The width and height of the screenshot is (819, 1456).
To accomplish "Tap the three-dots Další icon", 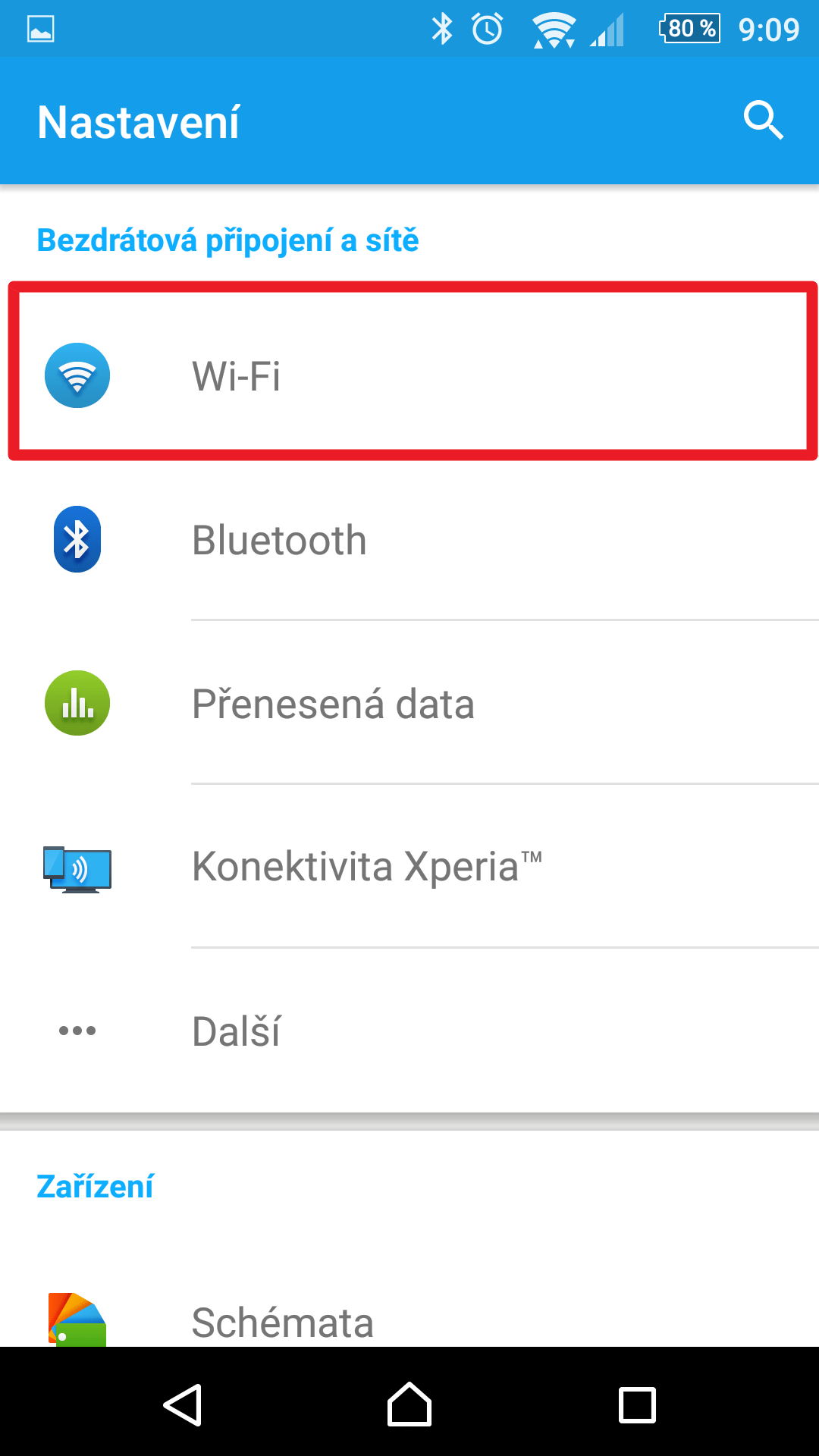I will (77, 1031).
